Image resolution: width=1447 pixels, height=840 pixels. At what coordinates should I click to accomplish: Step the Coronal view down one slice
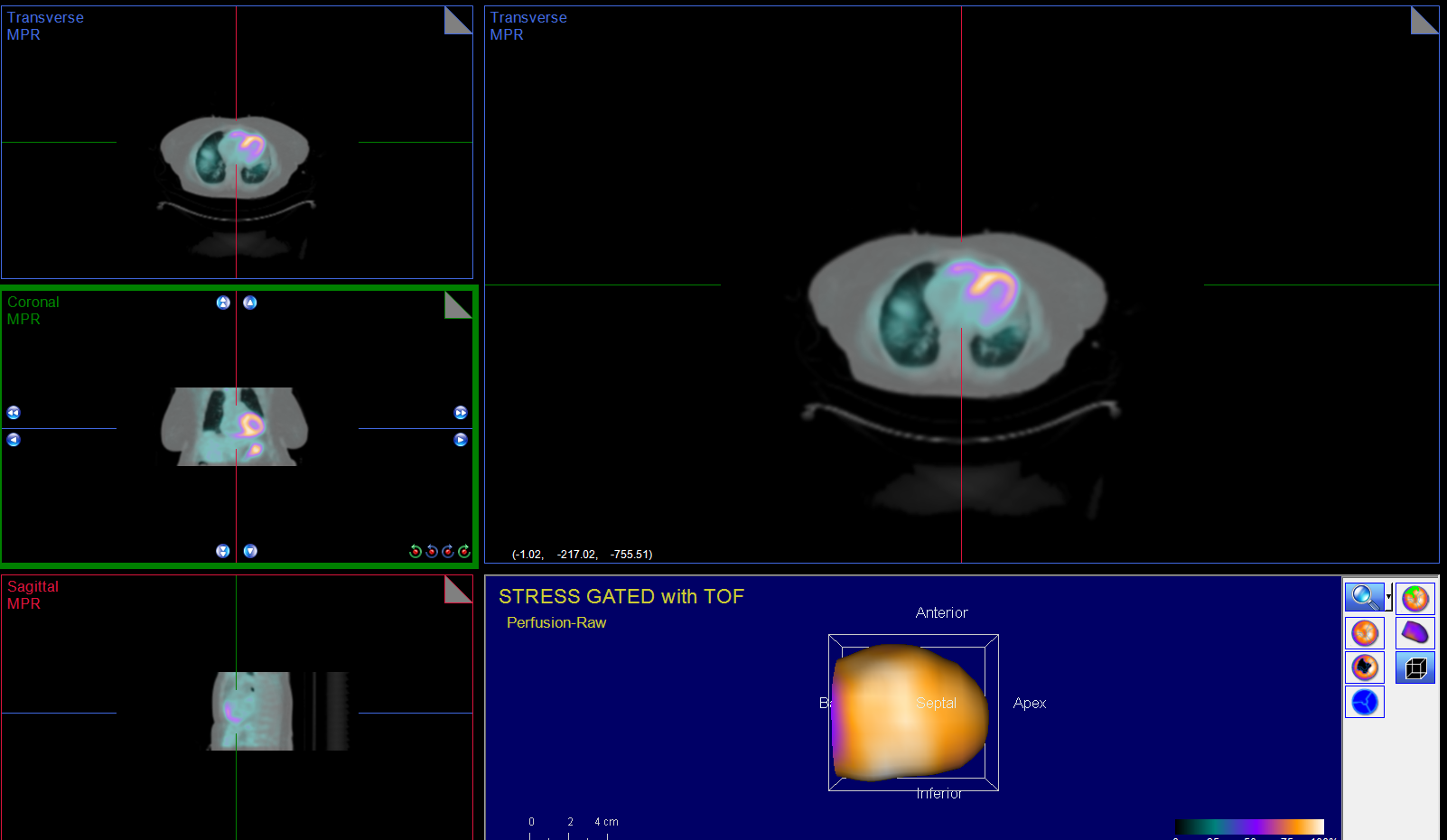click(x=250, y=551)
